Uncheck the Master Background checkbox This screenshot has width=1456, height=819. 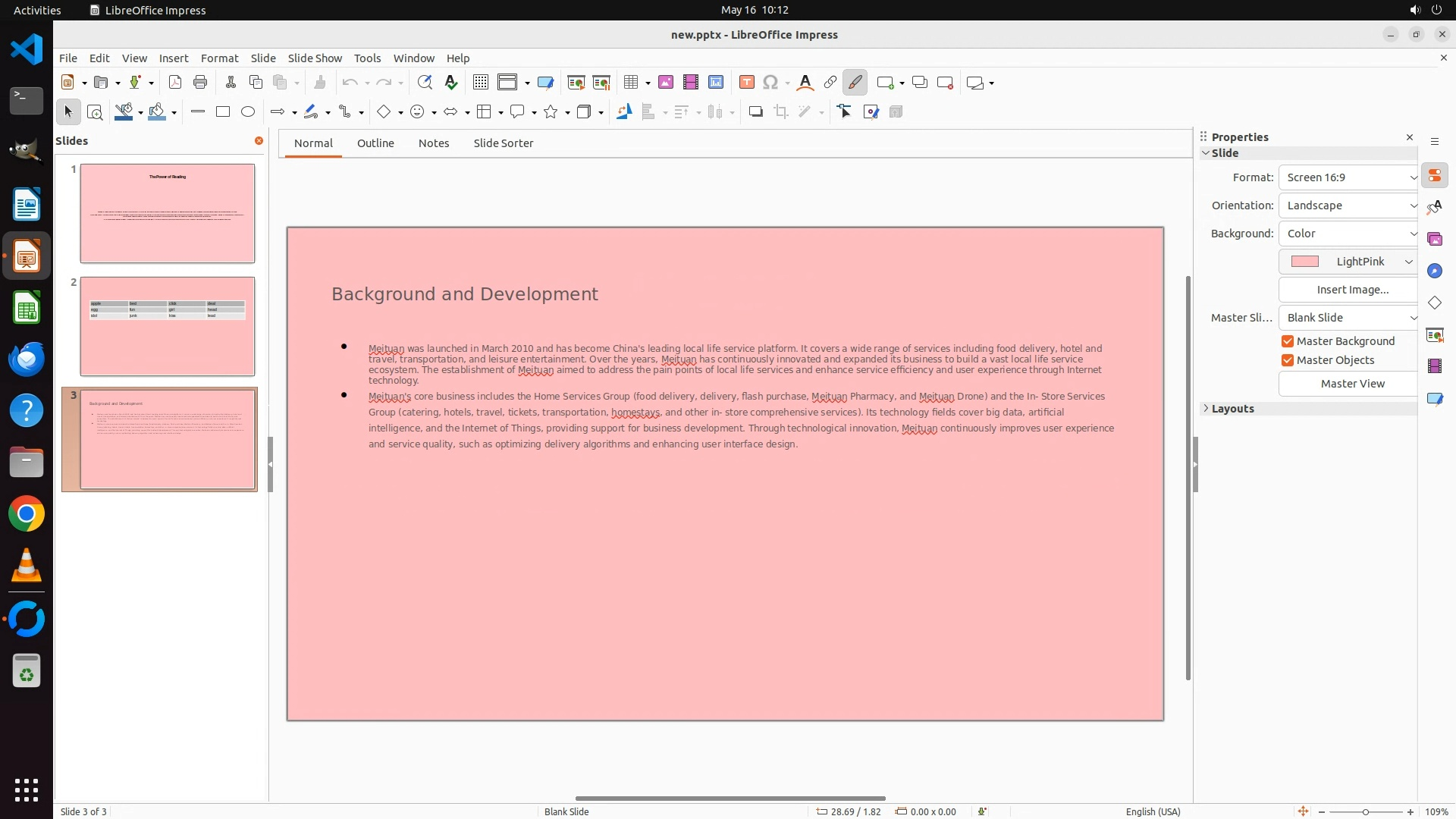click(1288, 341)
